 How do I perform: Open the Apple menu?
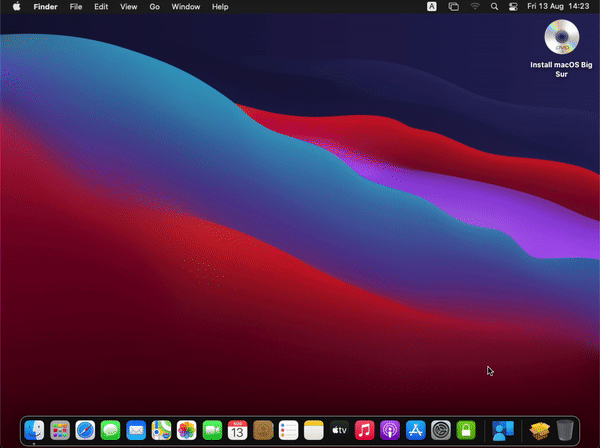click(x=16, y=6)
